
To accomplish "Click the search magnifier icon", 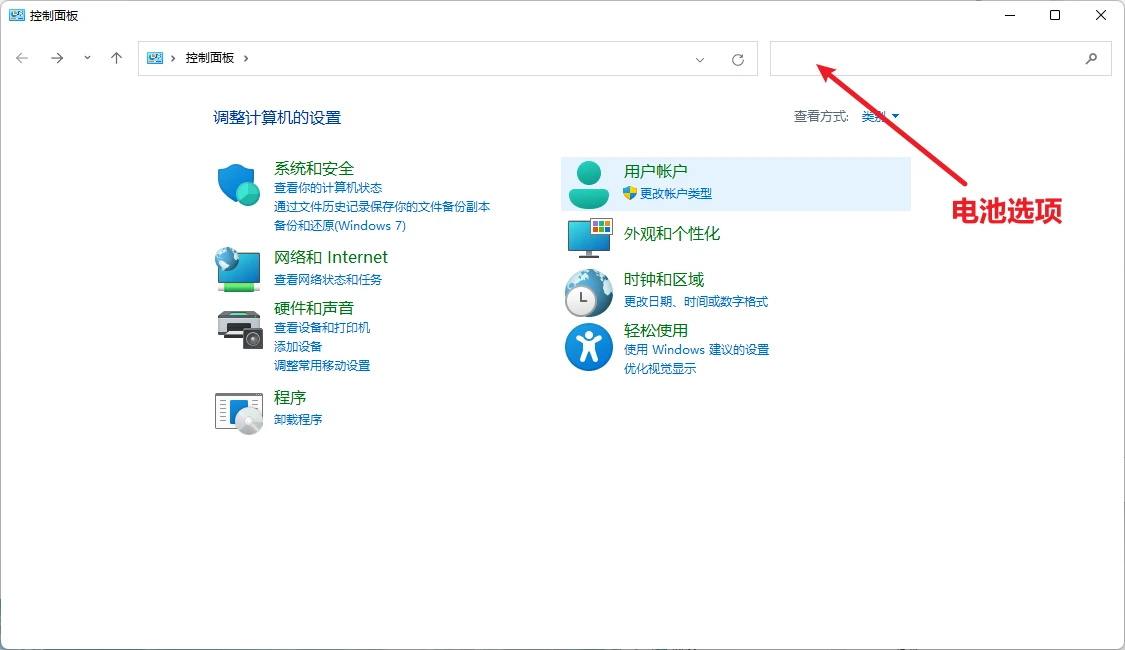I will coord(1091,59).
